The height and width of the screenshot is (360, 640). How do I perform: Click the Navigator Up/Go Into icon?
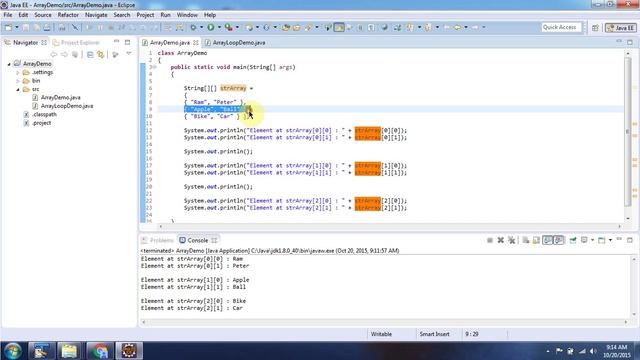coord(75,54)
